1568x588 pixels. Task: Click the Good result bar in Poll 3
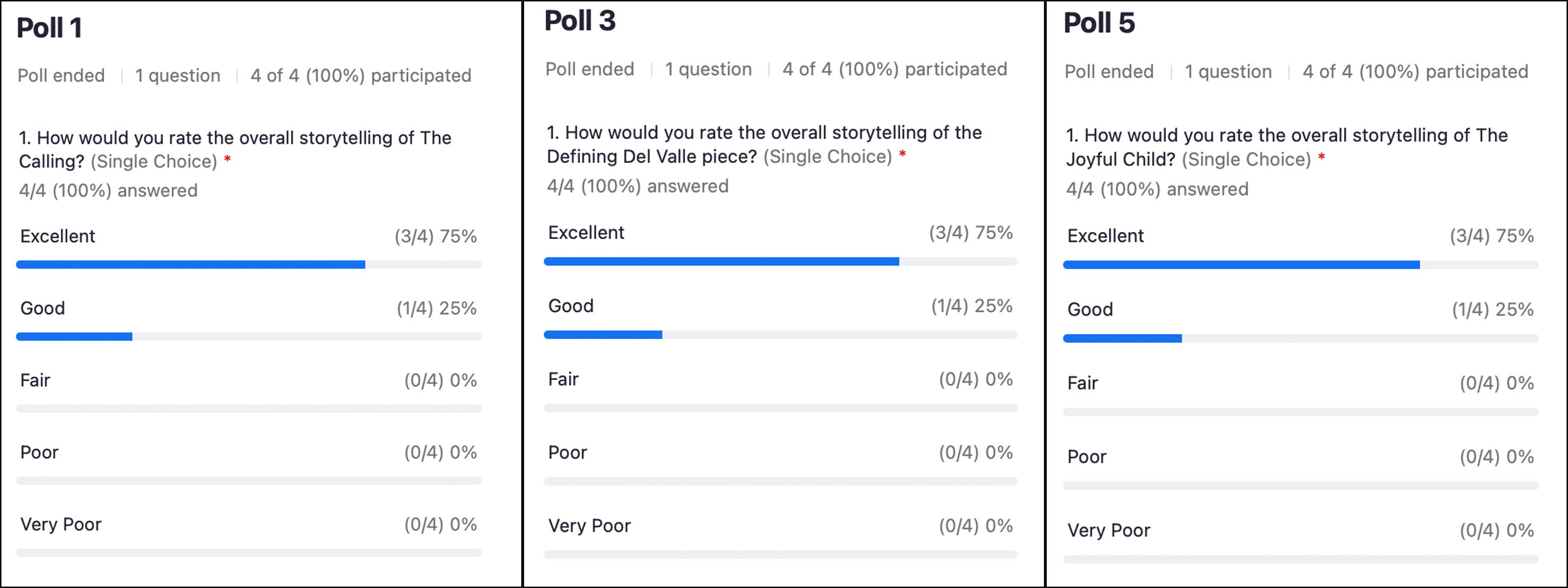coord(603,335)
